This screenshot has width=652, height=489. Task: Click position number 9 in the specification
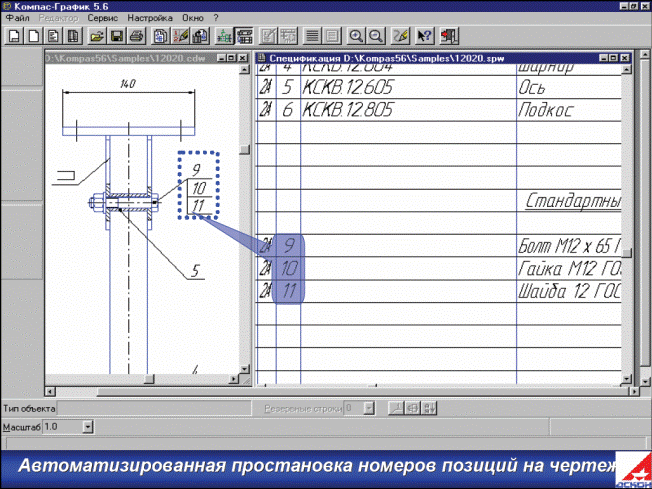point(289,246)
